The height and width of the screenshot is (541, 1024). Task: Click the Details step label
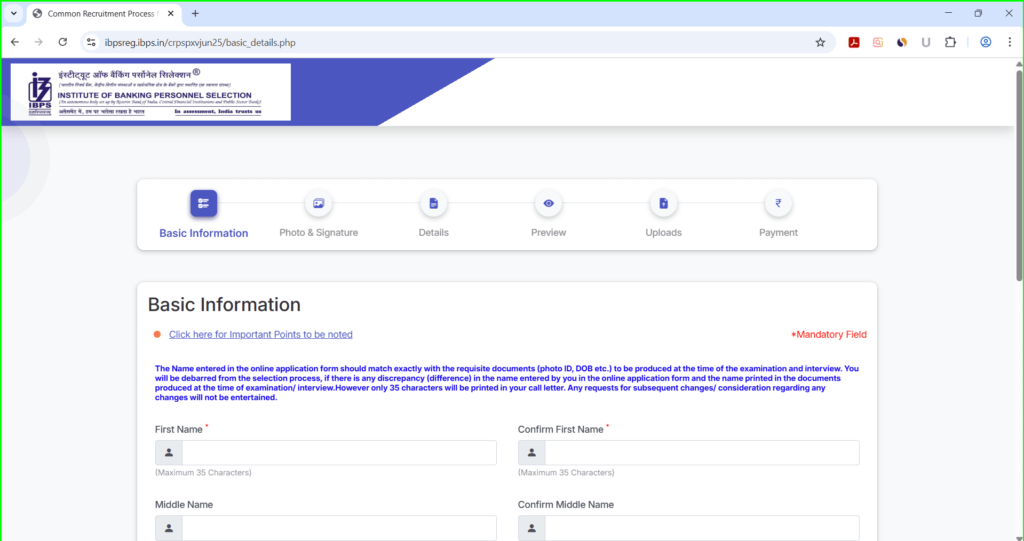[x=434, y=233]
